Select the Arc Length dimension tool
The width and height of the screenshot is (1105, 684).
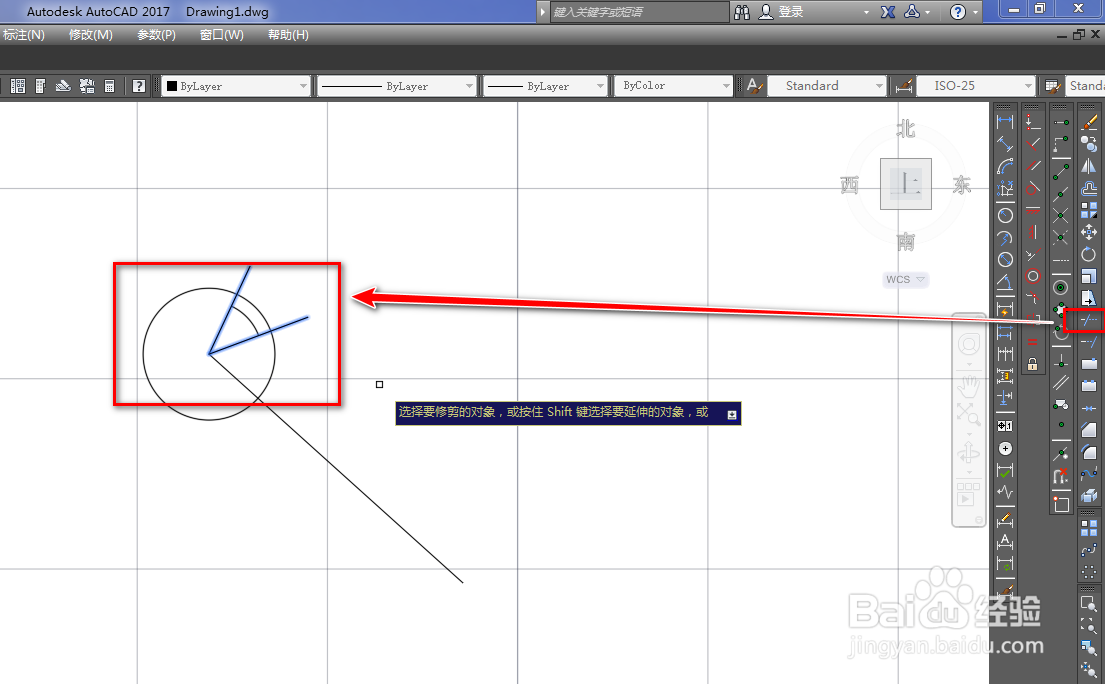[1005, 167]
